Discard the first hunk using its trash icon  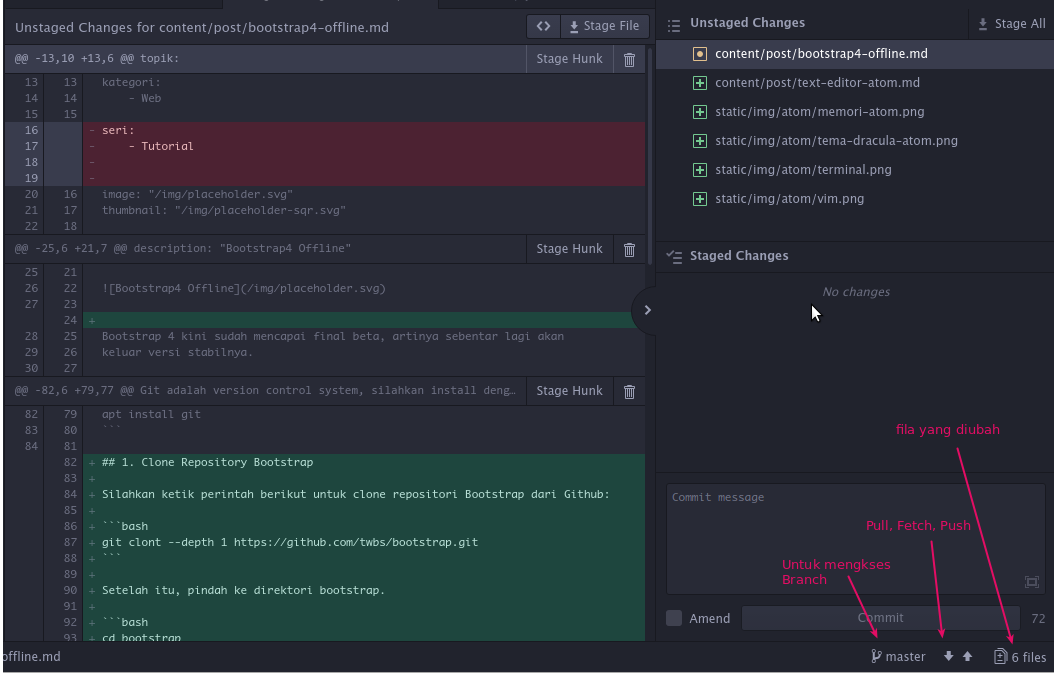point(629,58)
